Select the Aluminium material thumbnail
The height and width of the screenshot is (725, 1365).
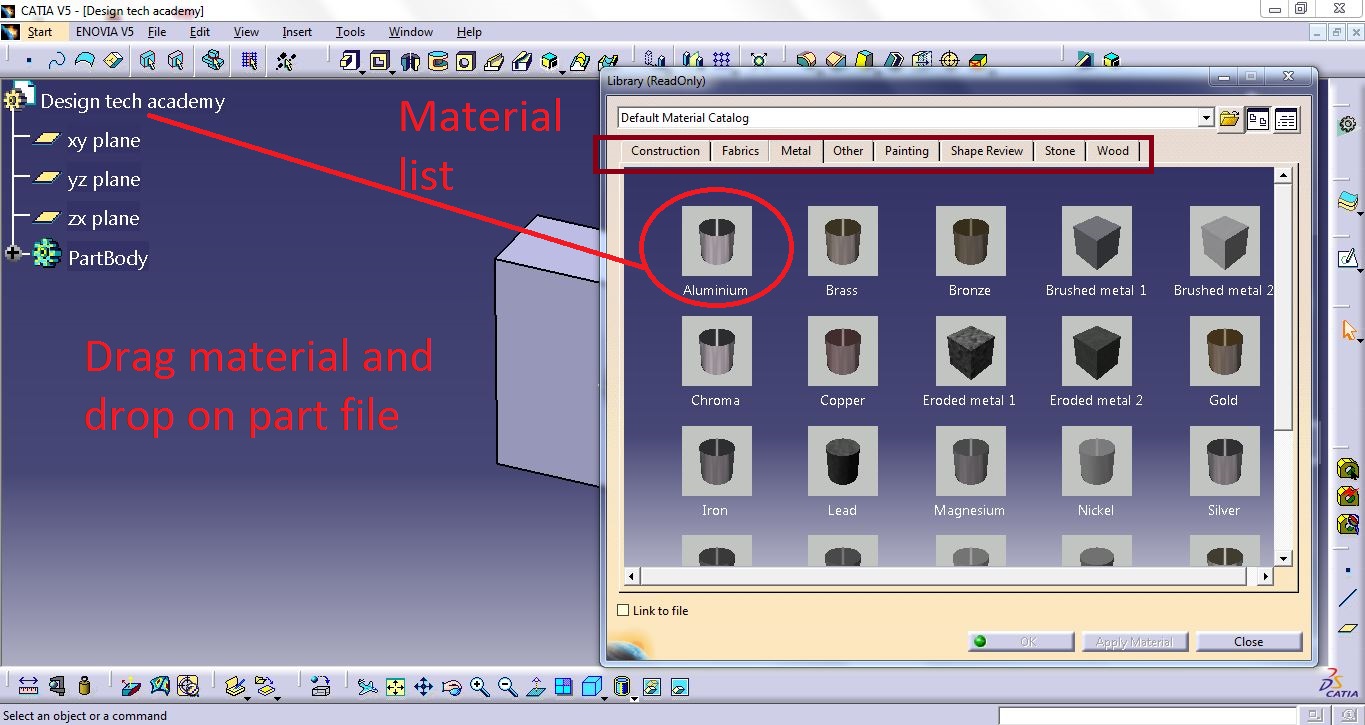coord(715,240)
